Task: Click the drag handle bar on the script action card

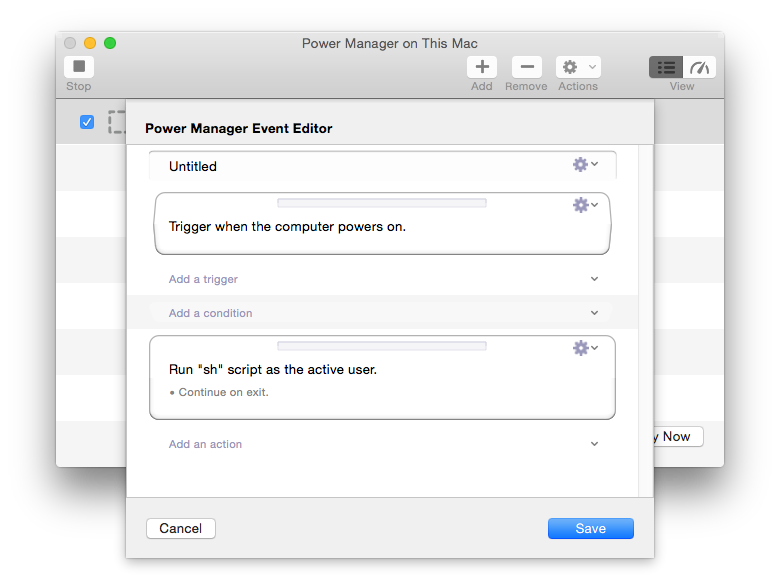Action: (x=382, y=346)
